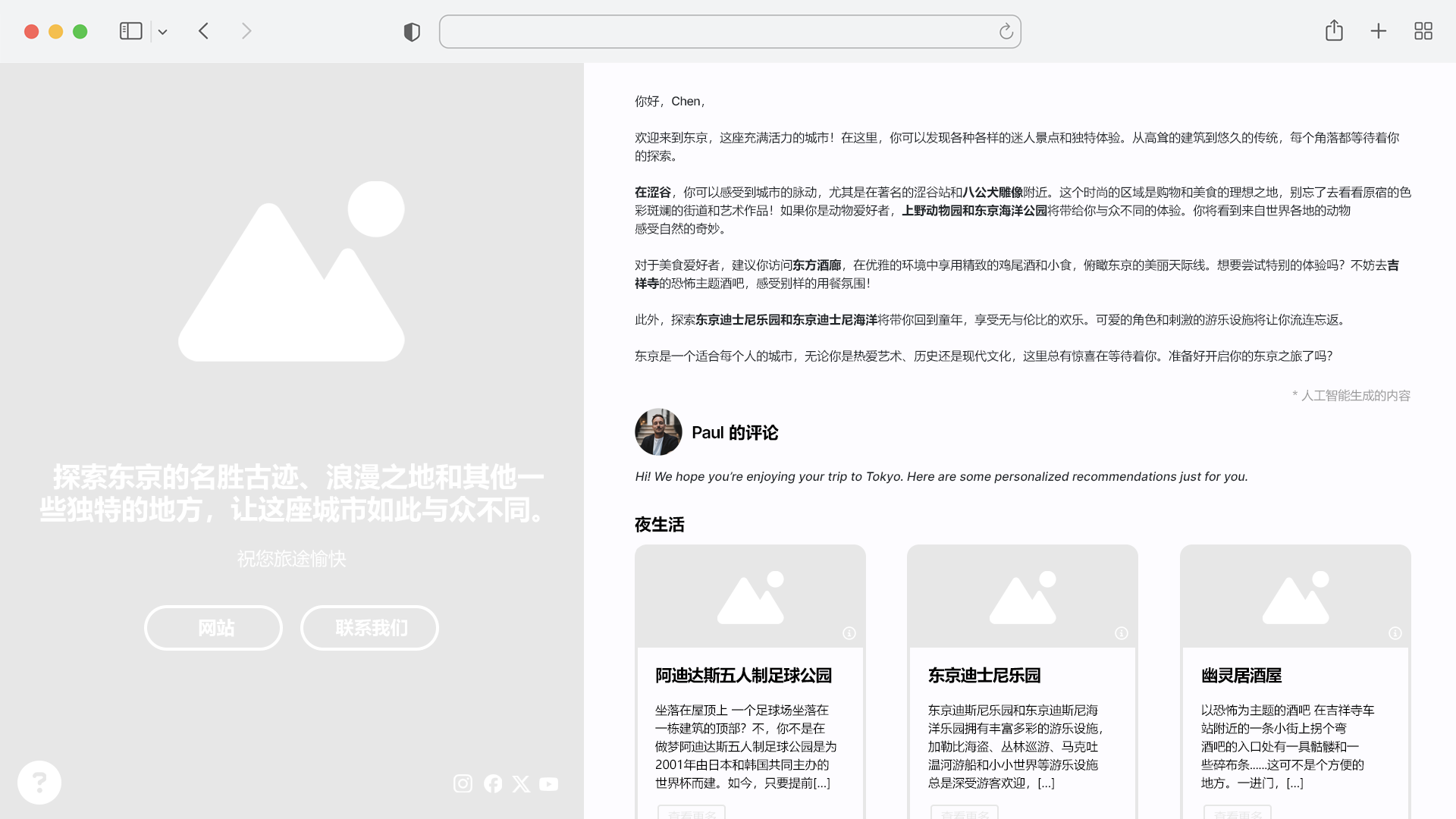Open the sidebar options dropdown chevron
Image resolution: width=1456 pixels, height=819 pixels.
[x=162, y=32]
